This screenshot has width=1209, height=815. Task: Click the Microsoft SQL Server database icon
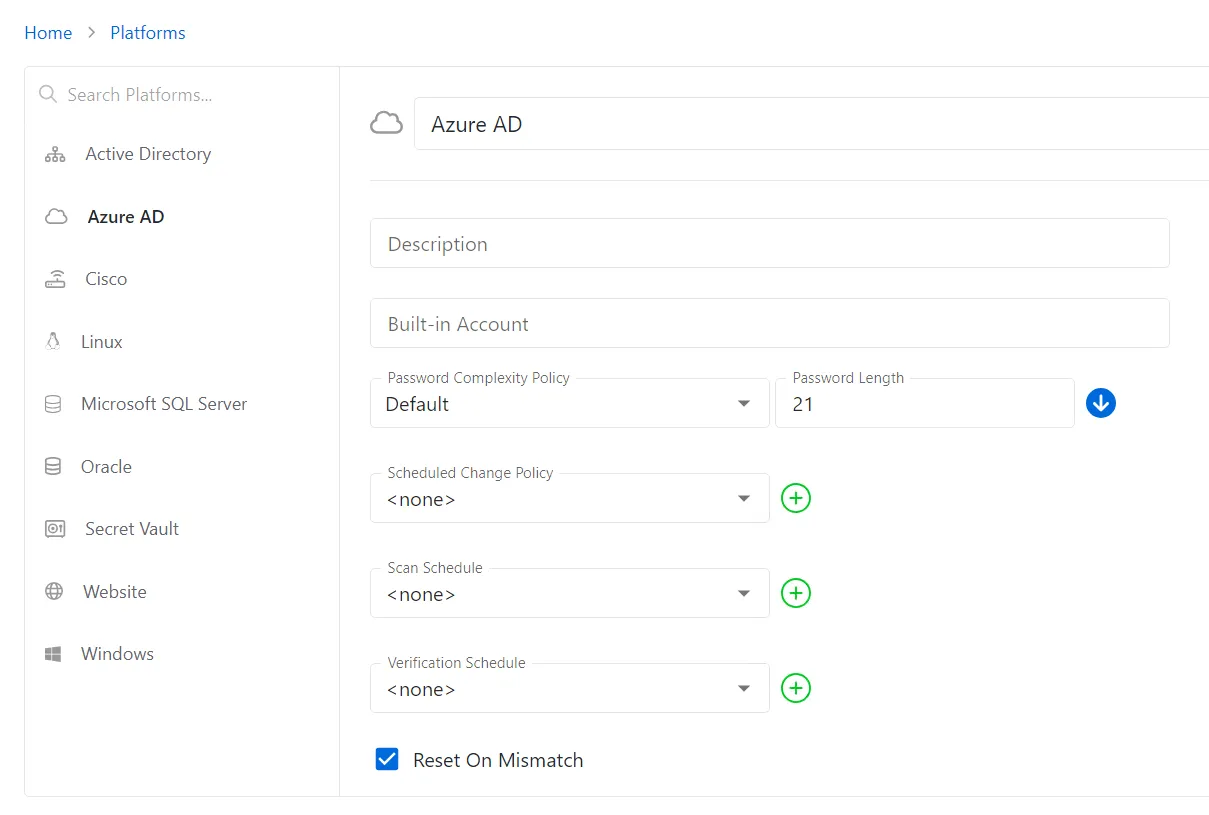pos(54,403)
